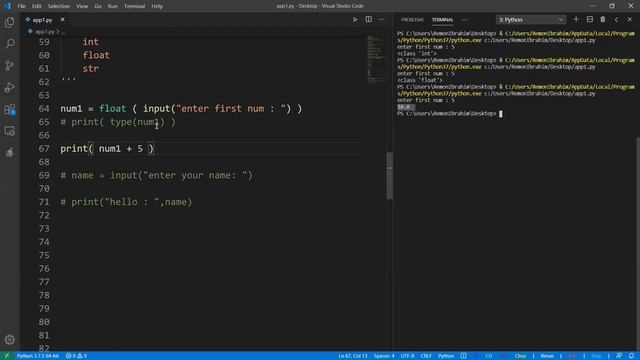Open the Search view in activity bar
The image size is (640, 360).
click(9, 44)
